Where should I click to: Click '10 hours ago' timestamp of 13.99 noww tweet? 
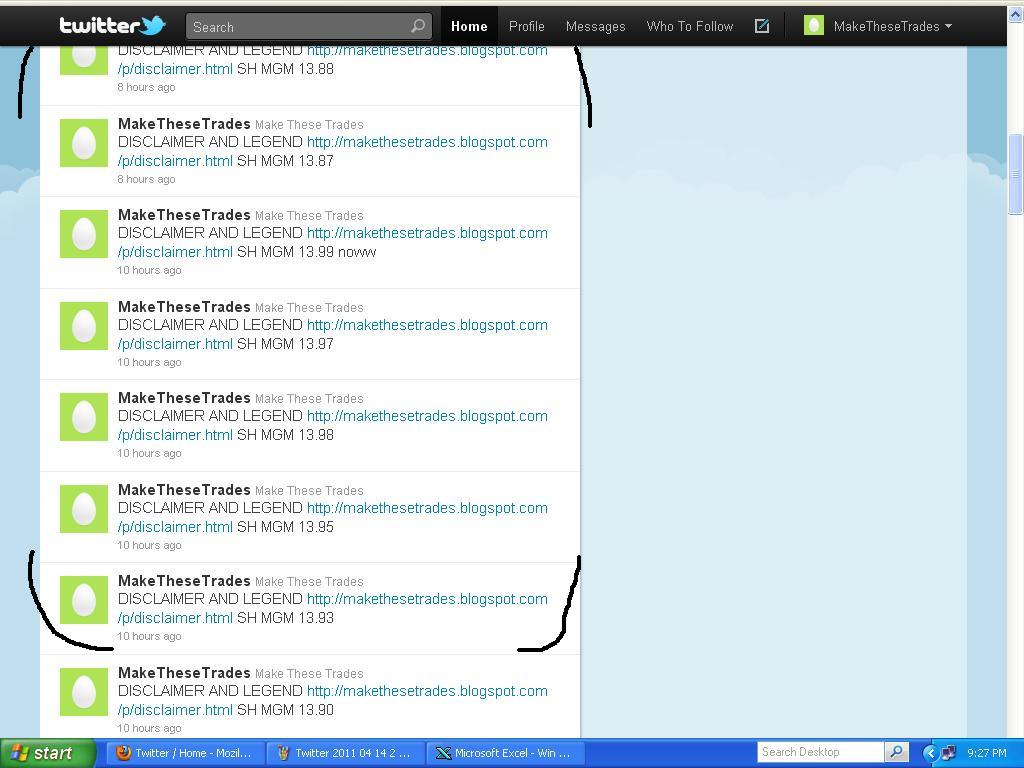[150, 270]
